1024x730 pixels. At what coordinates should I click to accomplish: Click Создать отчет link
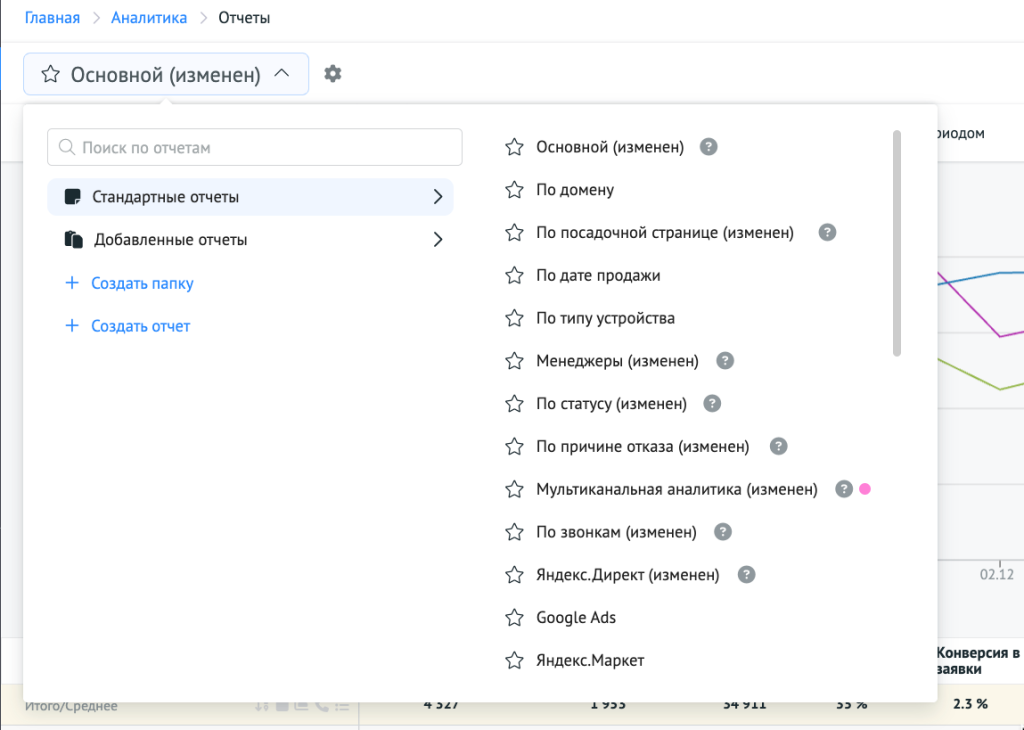[x=140, y=326]
